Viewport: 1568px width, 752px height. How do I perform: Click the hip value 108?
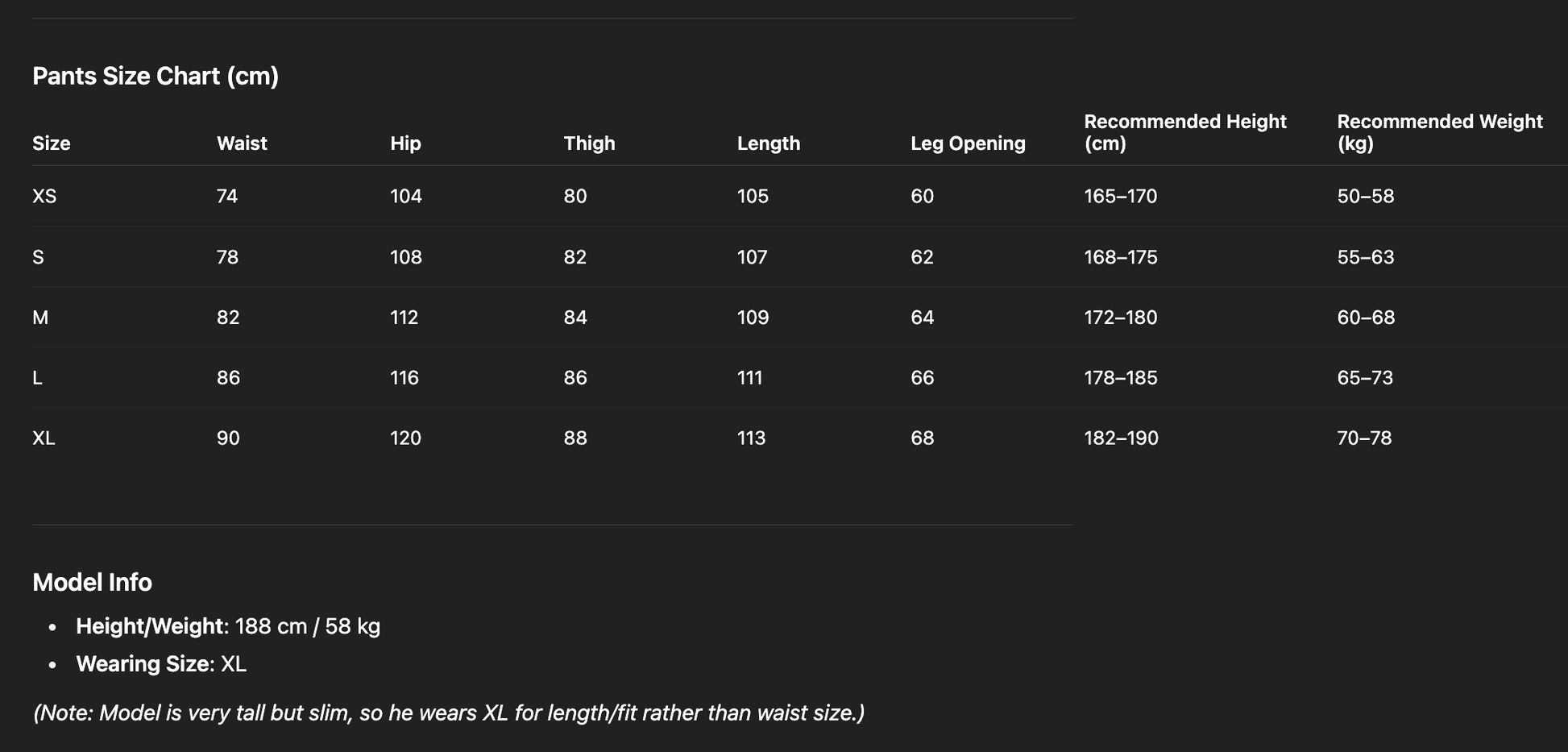405,257
